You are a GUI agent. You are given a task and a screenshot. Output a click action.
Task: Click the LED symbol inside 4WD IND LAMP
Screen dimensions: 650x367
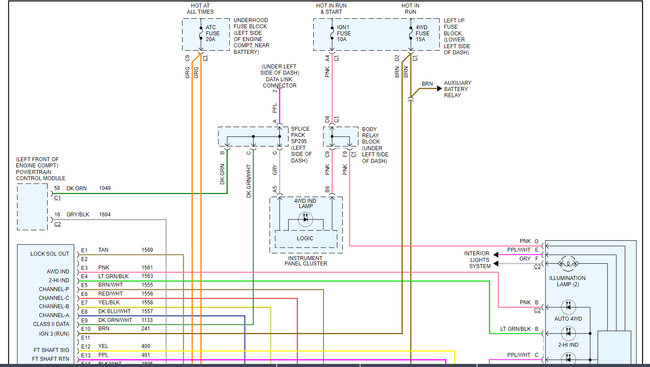coord(306,219)
